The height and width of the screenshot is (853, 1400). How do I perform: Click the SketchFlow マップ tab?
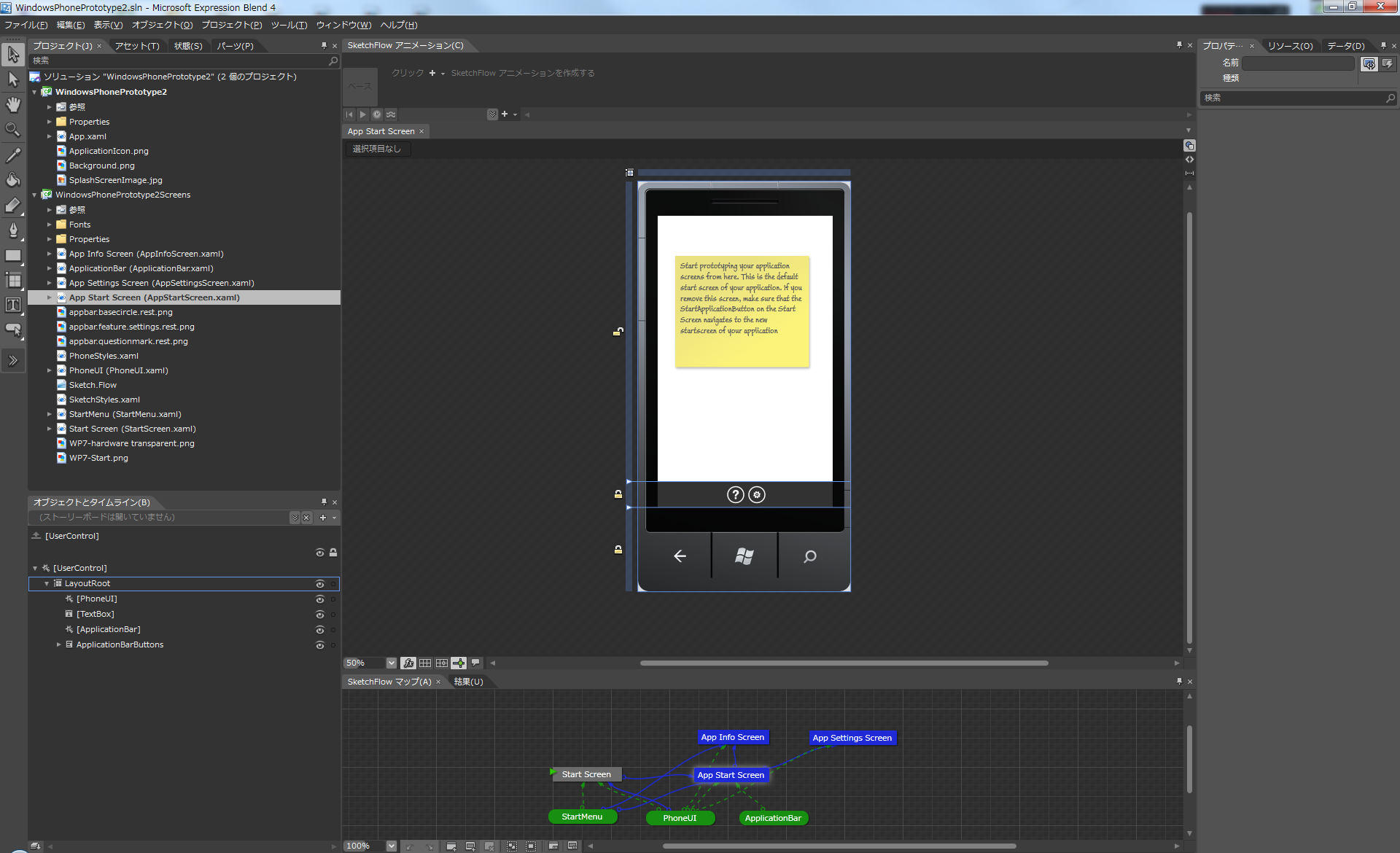[390, 681]
